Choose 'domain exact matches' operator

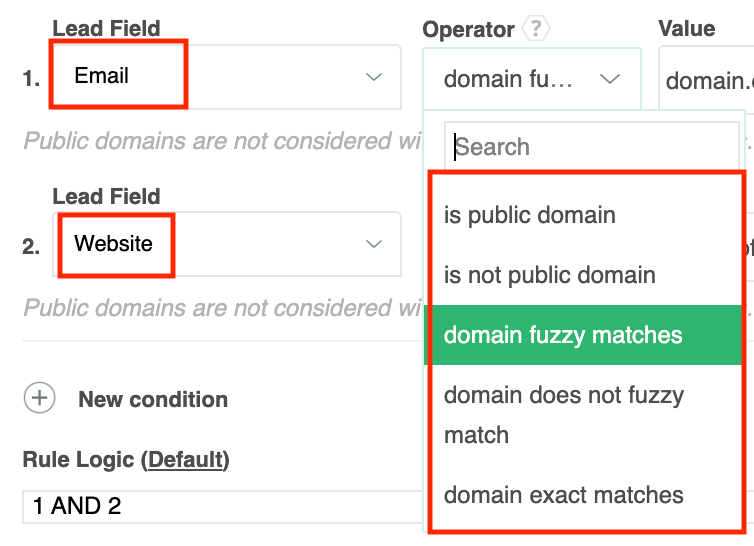pyautogui.click(x=563, y=495)
